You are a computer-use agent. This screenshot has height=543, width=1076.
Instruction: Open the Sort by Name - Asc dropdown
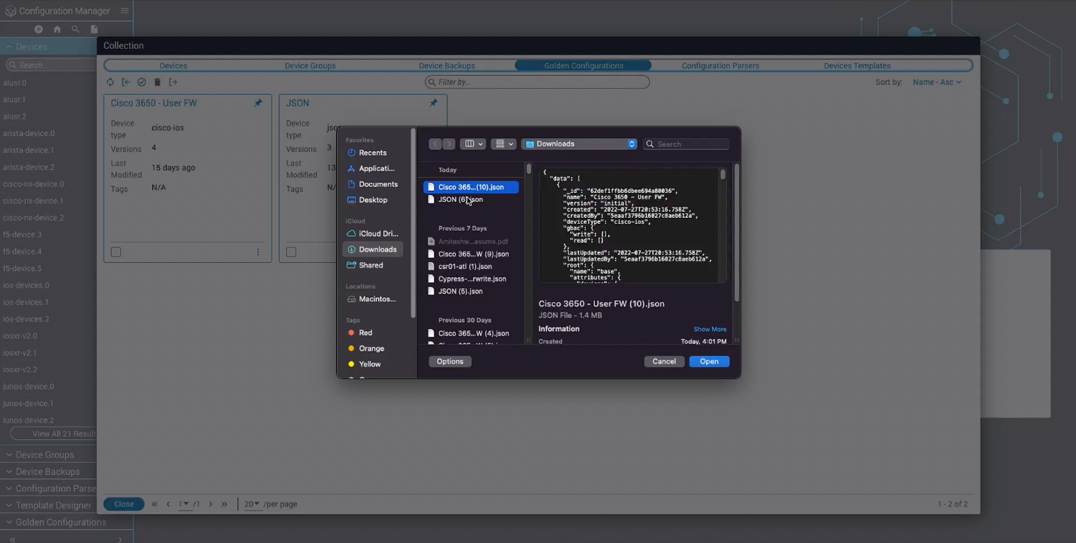936,82
